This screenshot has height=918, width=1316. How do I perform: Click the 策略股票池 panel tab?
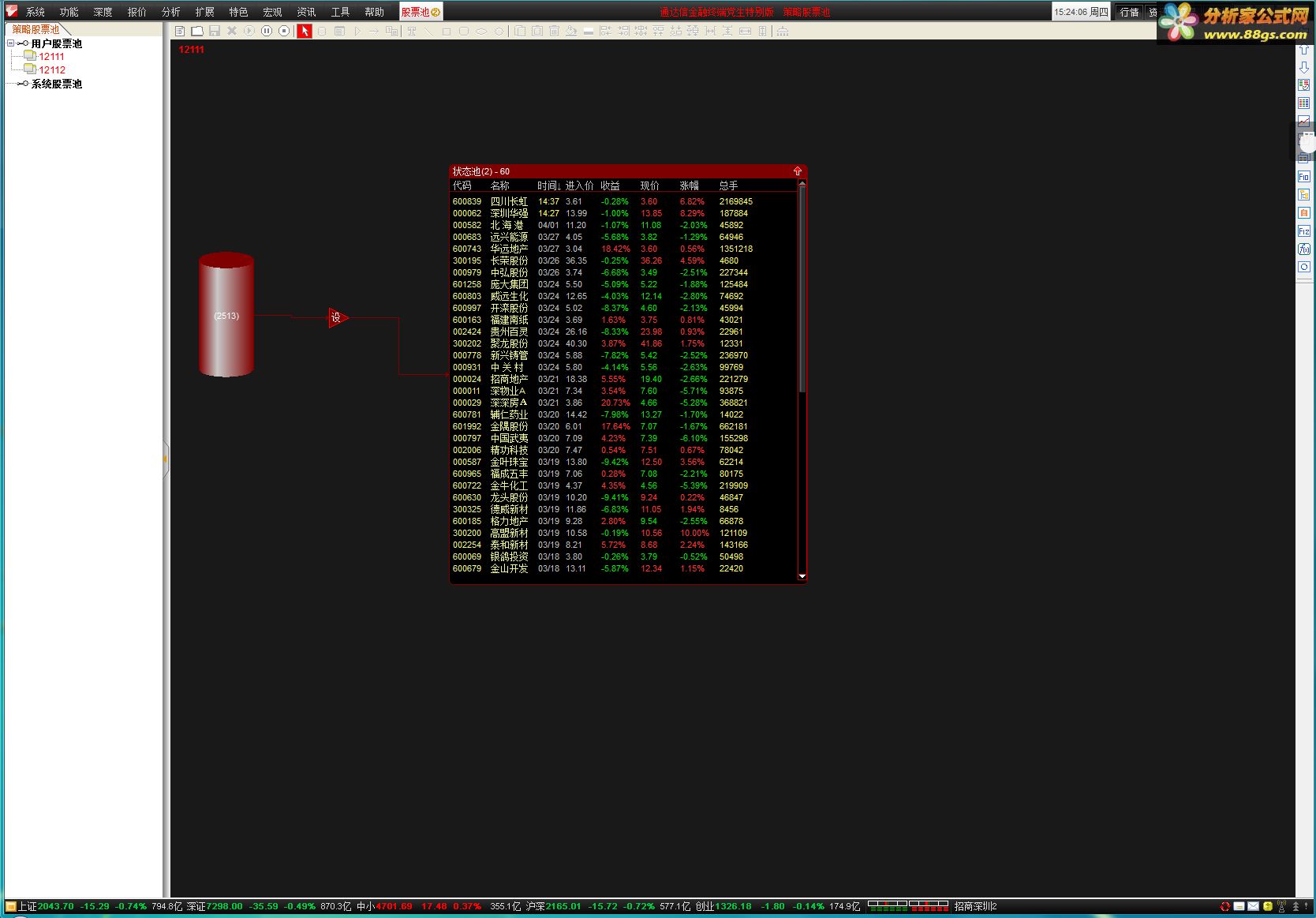pyautogui.click(x=36, y=29)
